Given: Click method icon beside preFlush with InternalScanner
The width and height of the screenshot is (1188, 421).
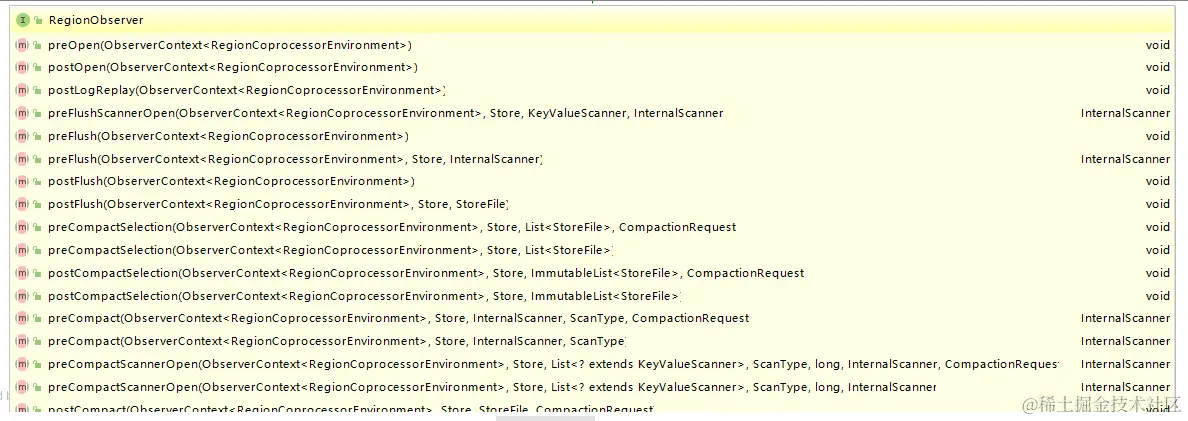Looking at the screenshot, I should (22, 159).
